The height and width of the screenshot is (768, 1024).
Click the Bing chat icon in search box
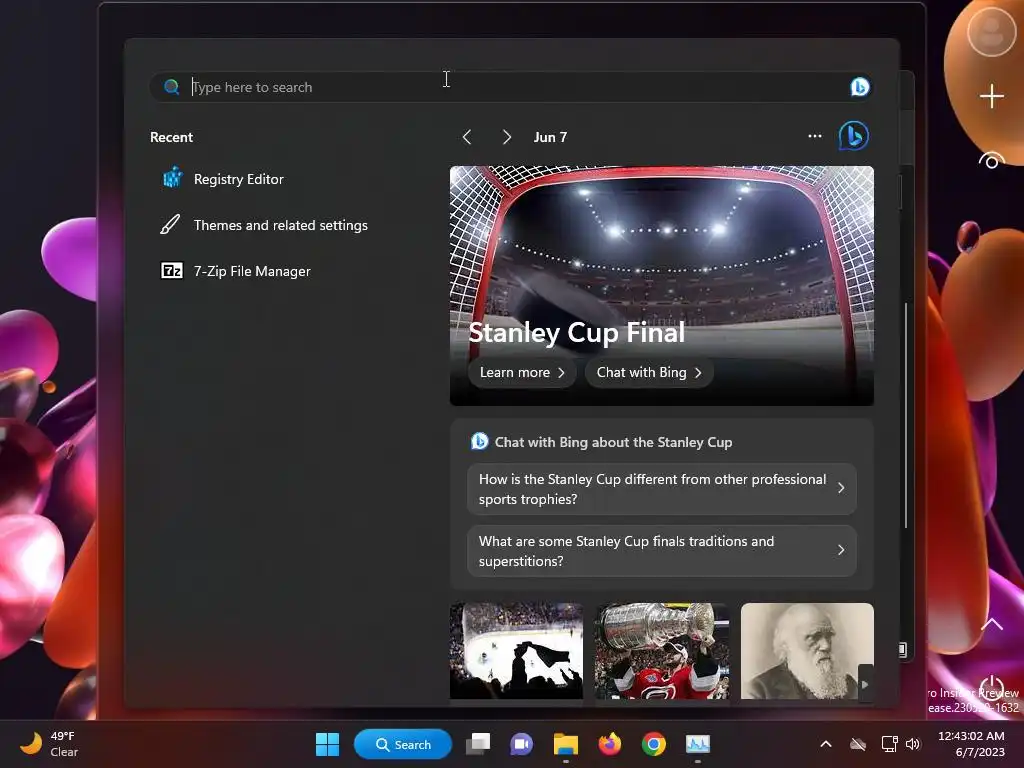pyautogui.click(x=859, y=87)
